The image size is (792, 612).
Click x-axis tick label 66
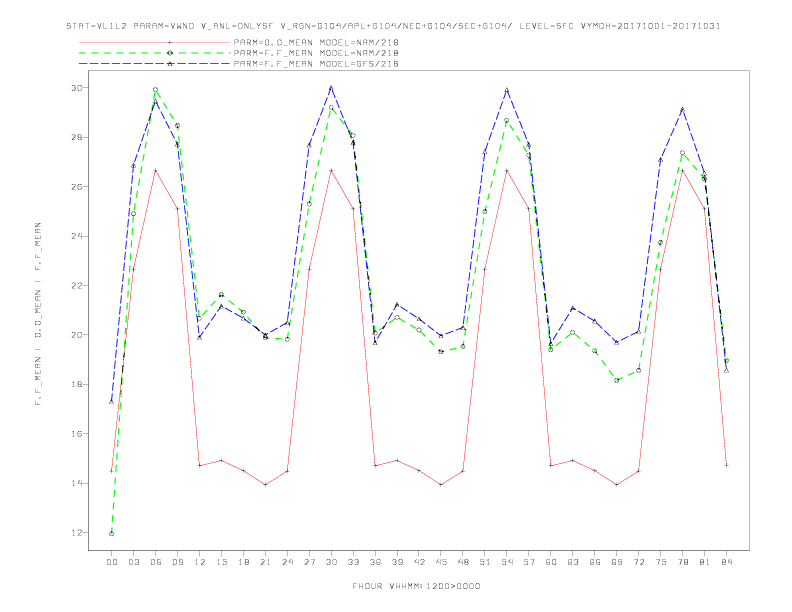tap(595, 562)
